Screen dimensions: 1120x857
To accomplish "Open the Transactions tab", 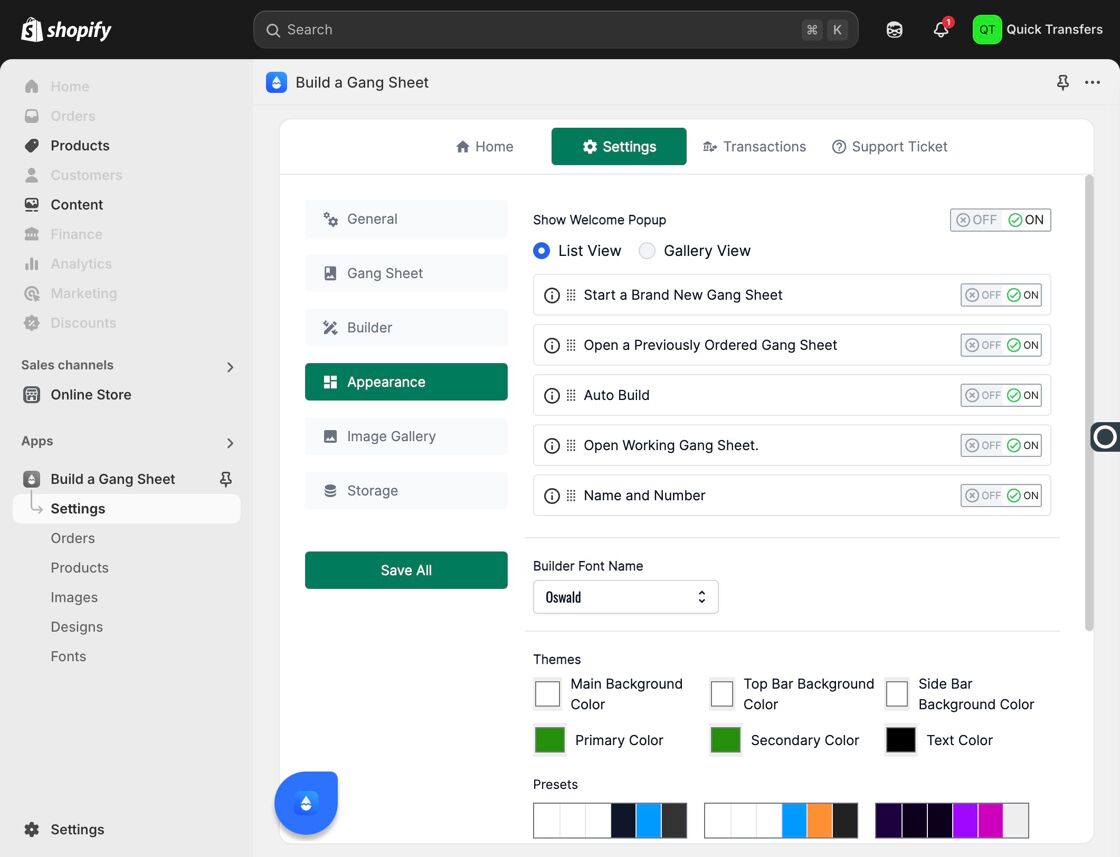I will tap(754, 146).
